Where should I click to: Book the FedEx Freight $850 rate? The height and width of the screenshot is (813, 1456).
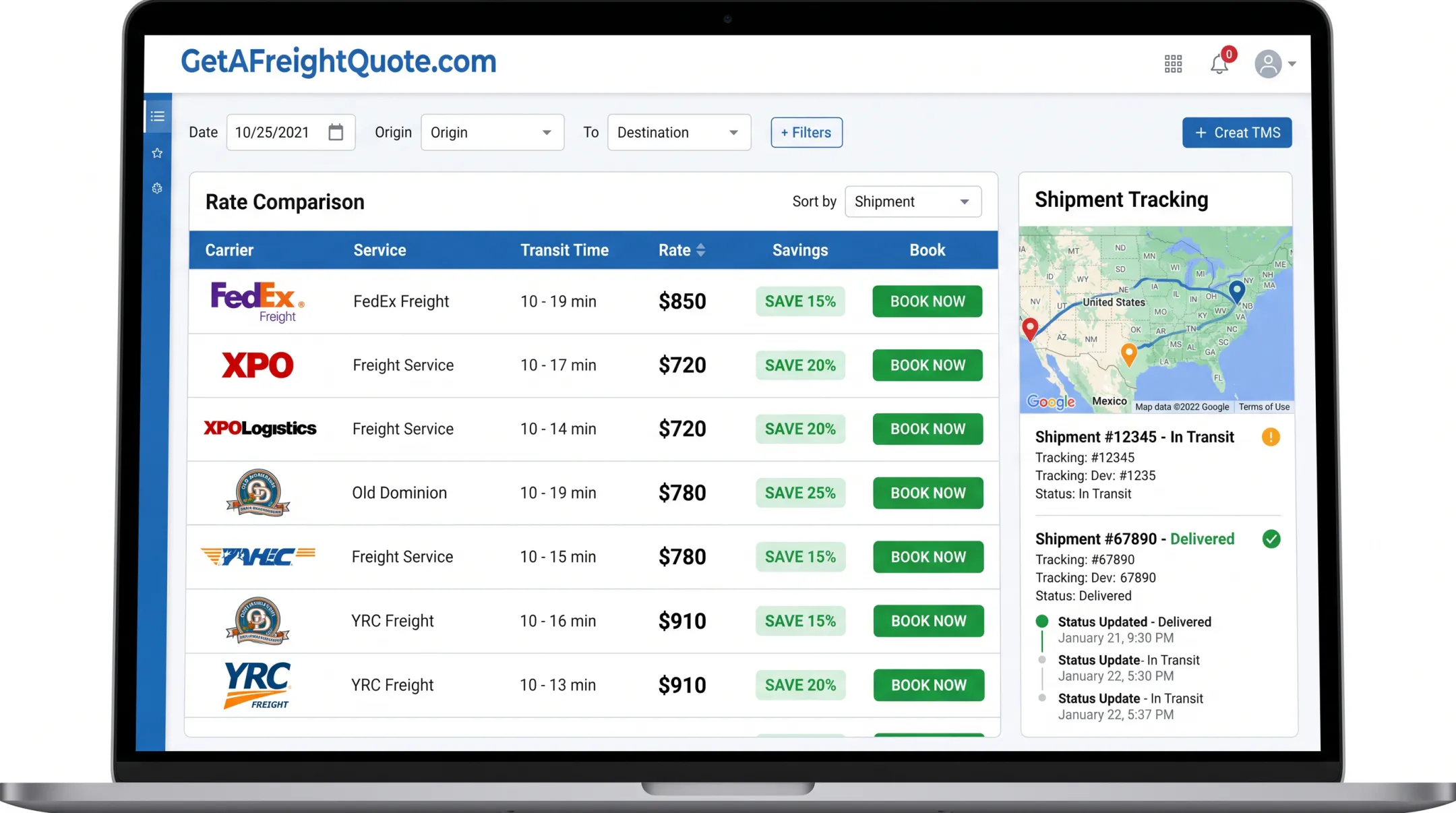(928, 301)
